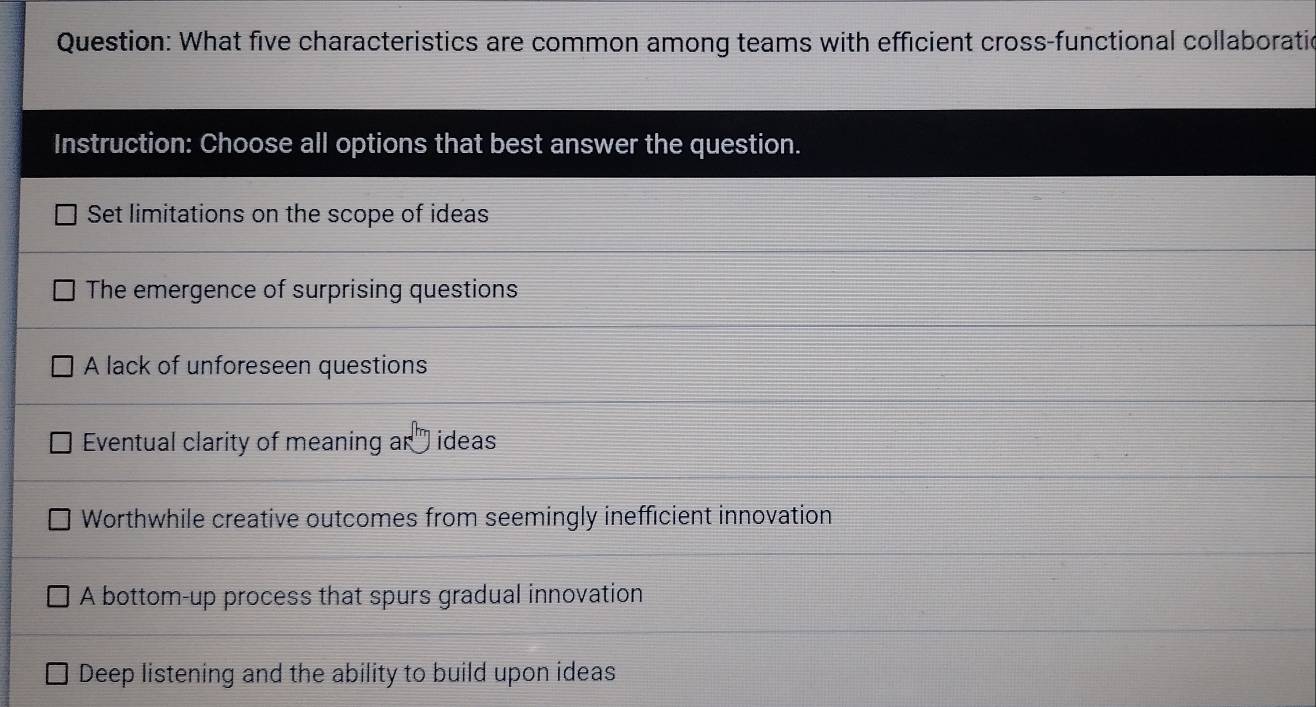1316x707 pixels.
Task: Click the bold 'Question:' heading word
Action: point(116,43)
